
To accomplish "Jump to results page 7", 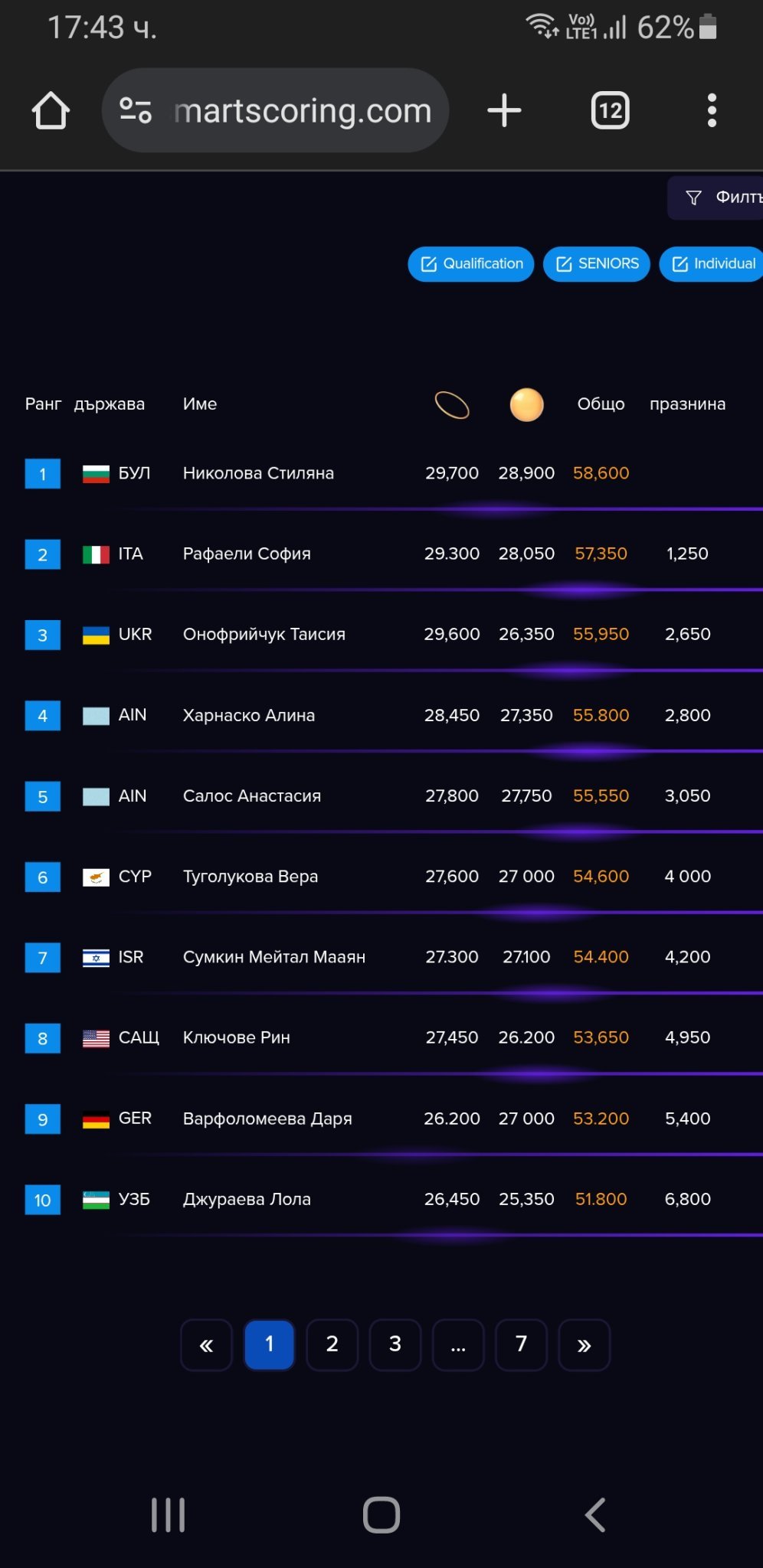I will 521,1344.
